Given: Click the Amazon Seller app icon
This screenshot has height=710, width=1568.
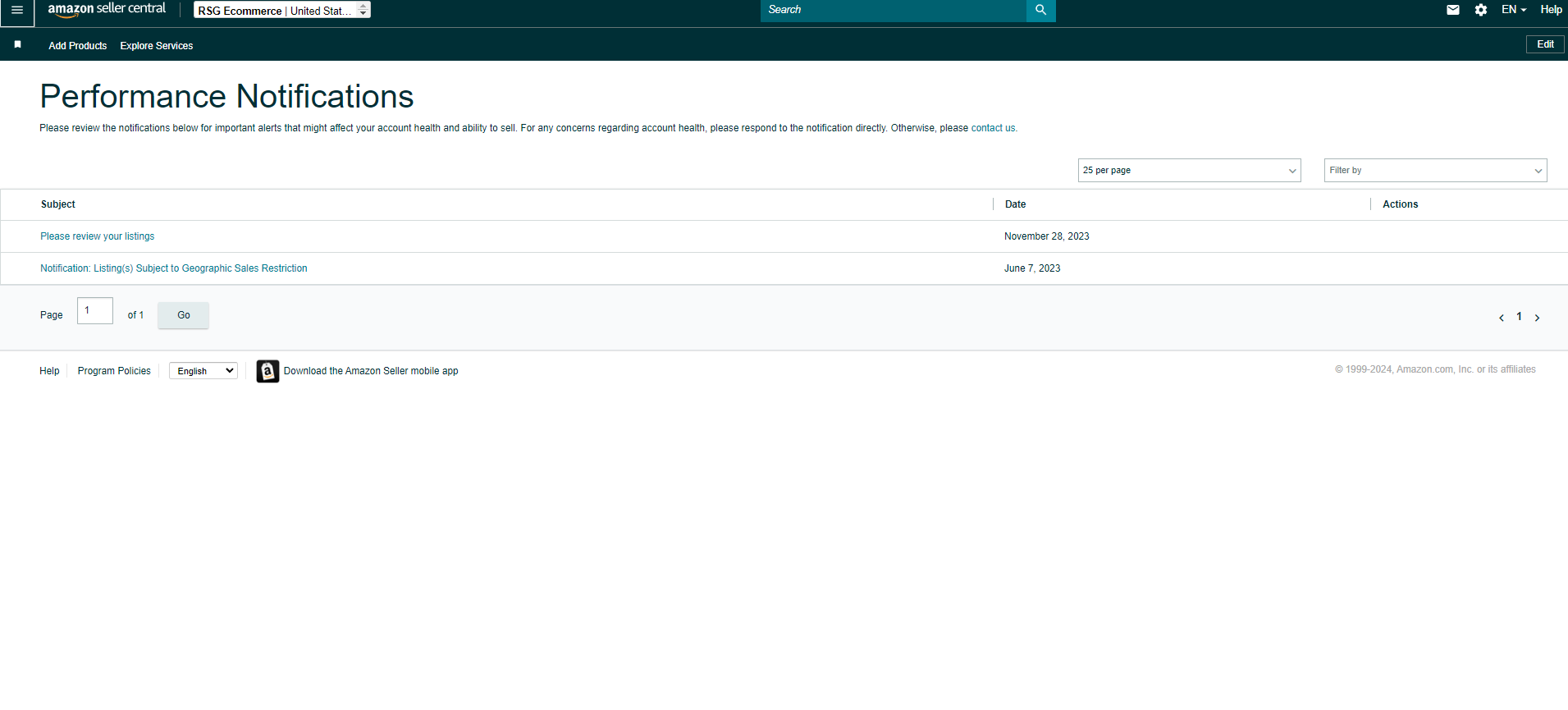Looking at the screenshot, I should pos(267,371).
